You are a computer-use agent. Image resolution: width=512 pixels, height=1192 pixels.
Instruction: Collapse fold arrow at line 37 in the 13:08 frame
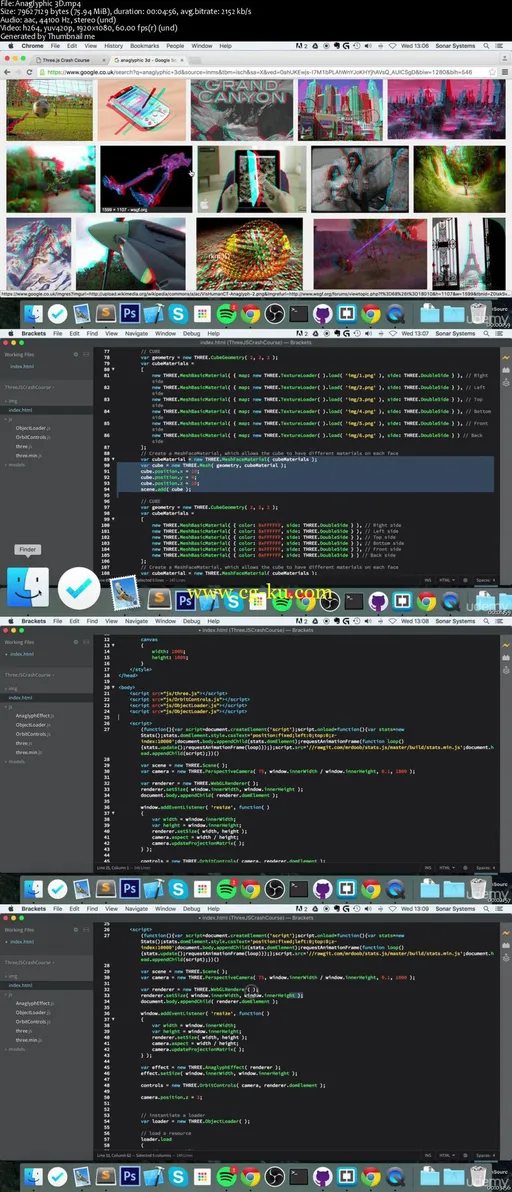point(114,813)
